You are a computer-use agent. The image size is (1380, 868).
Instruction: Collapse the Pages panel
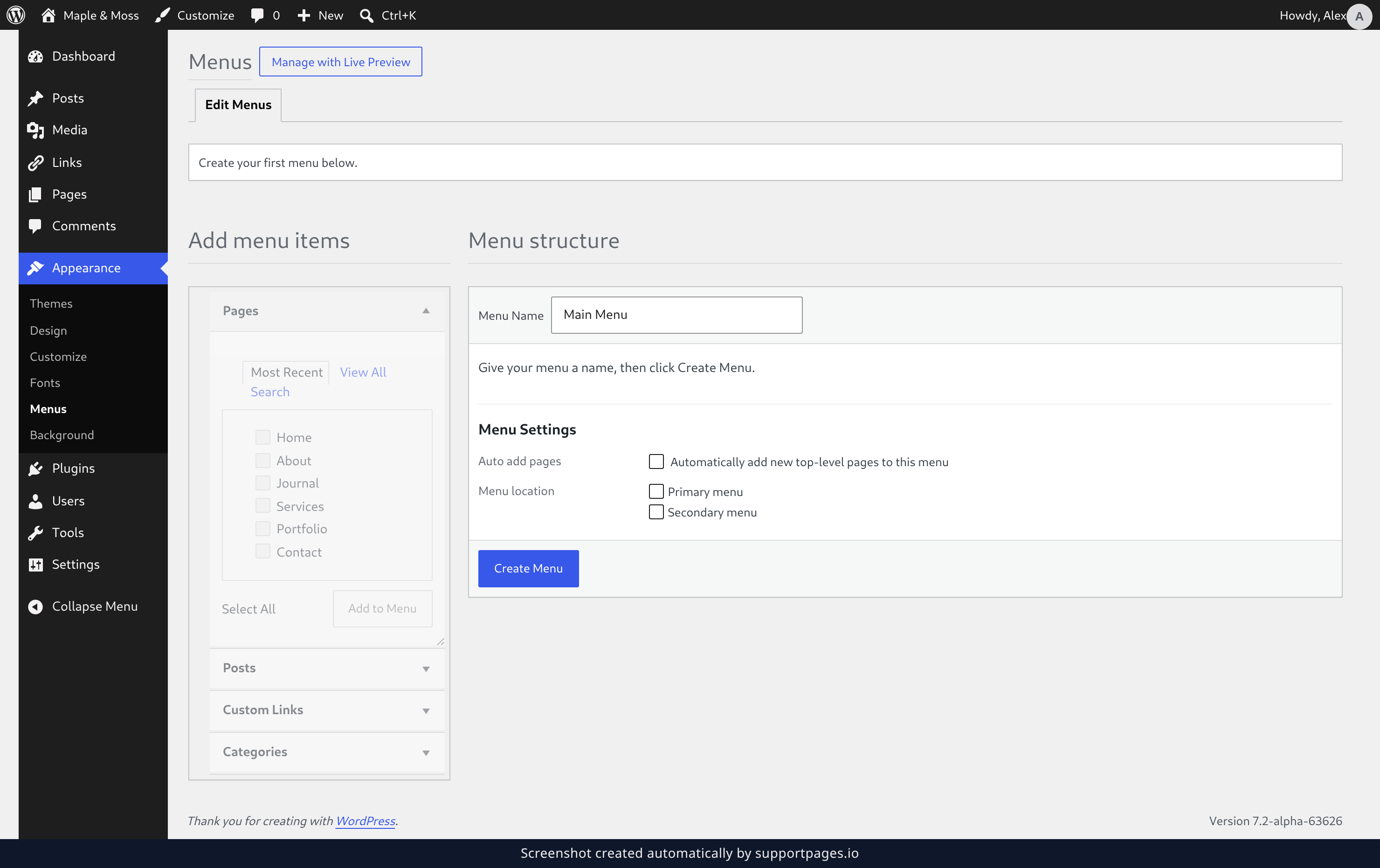pyautogui.click(x=426, y=310)
